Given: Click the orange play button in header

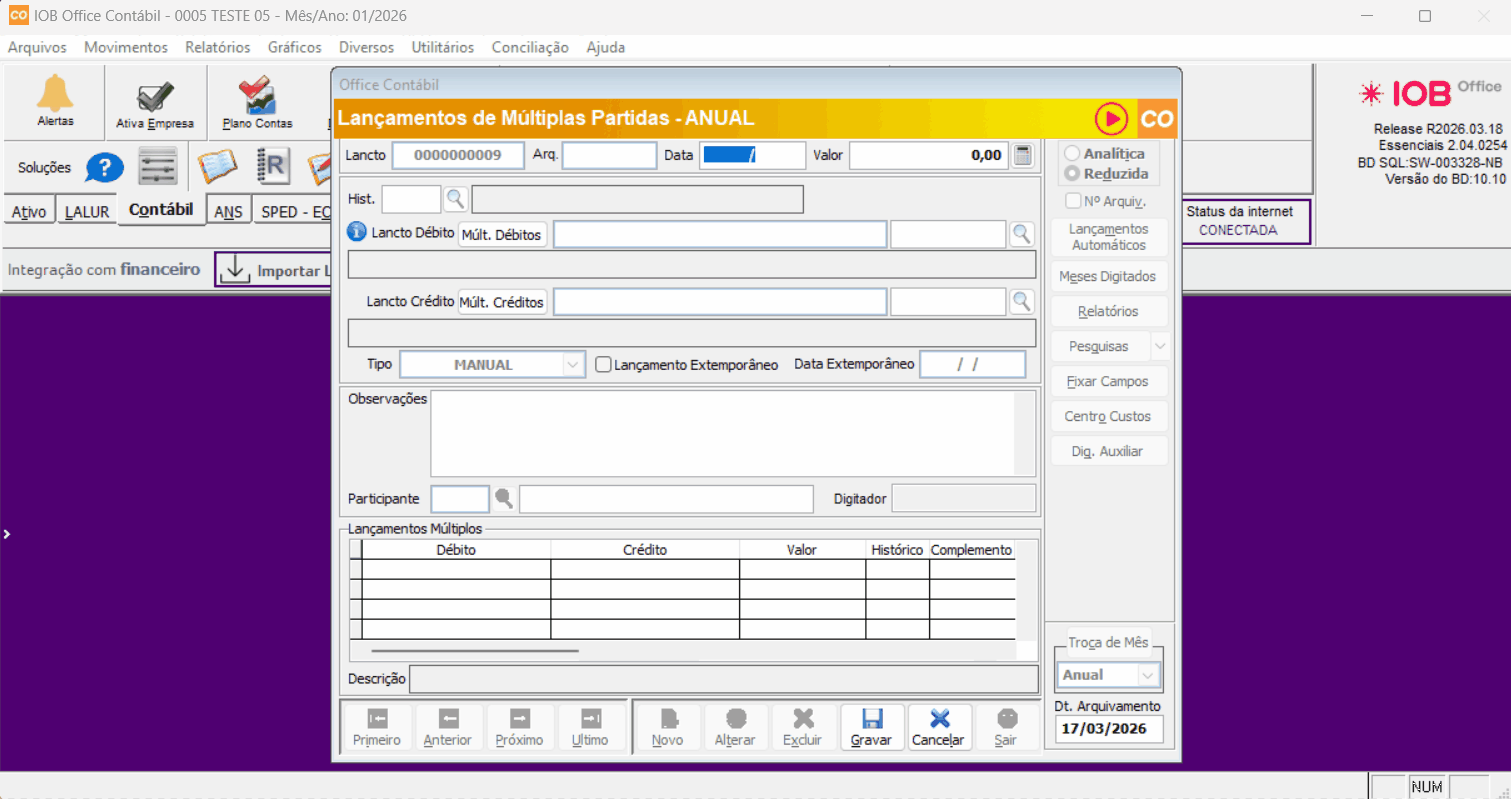Looking at the screenshot, I should [1110, 119].
